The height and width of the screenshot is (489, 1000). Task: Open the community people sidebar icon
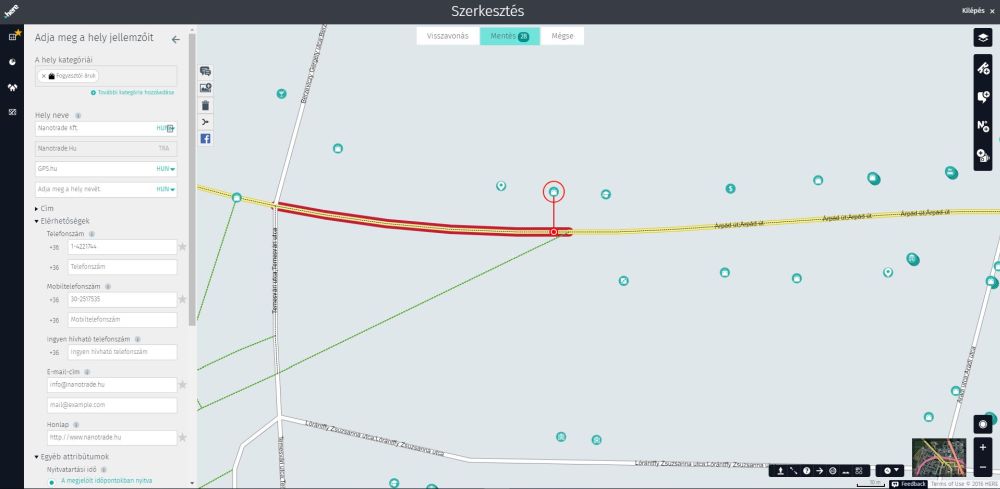point(12,87)
